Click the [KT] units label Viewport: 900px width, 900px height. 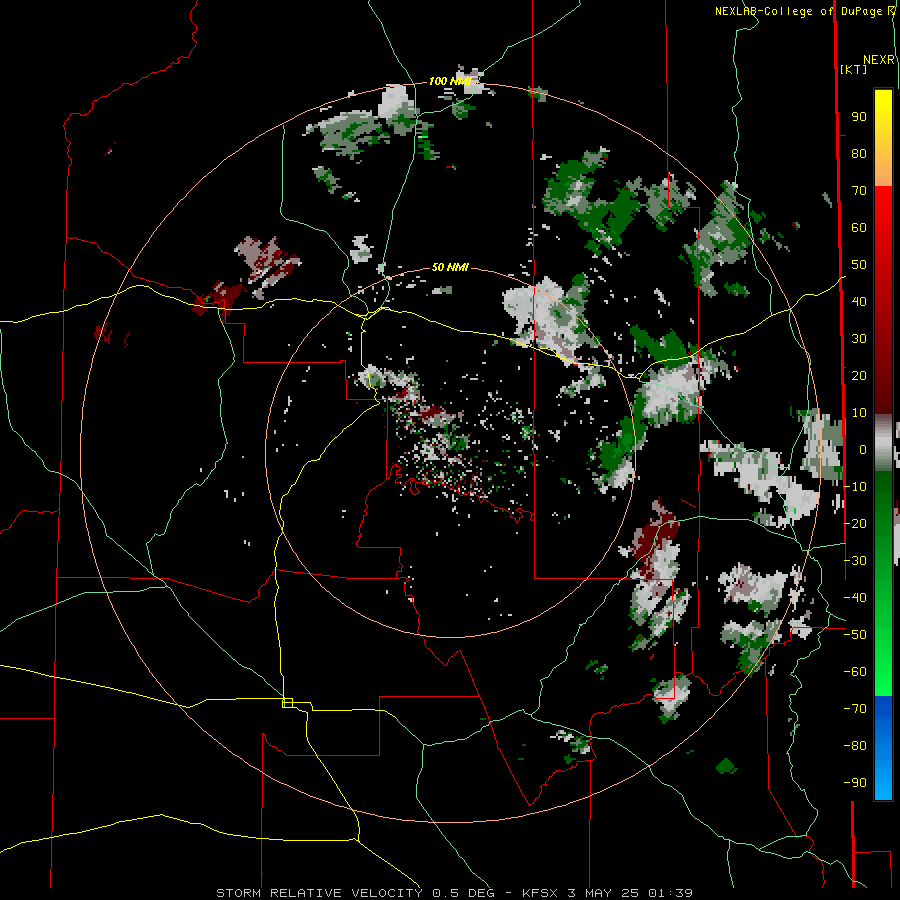854,69
